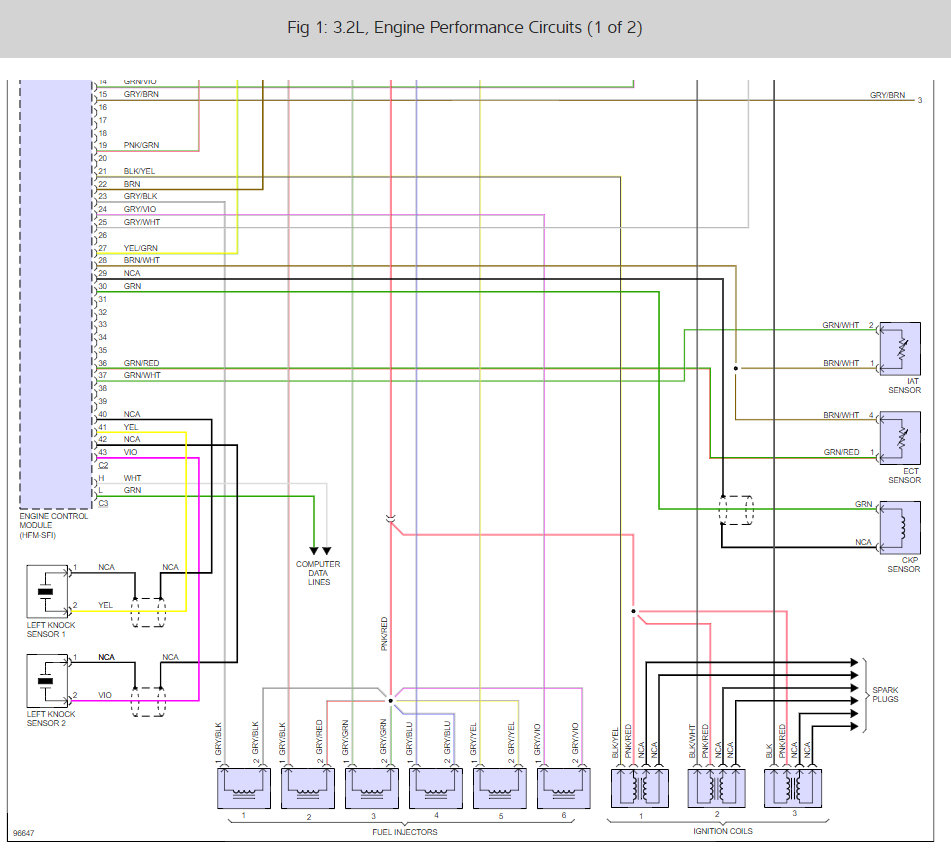Click the Ignition Coils group label
Viewport: 951px width, 868px height.
point(723,831)
